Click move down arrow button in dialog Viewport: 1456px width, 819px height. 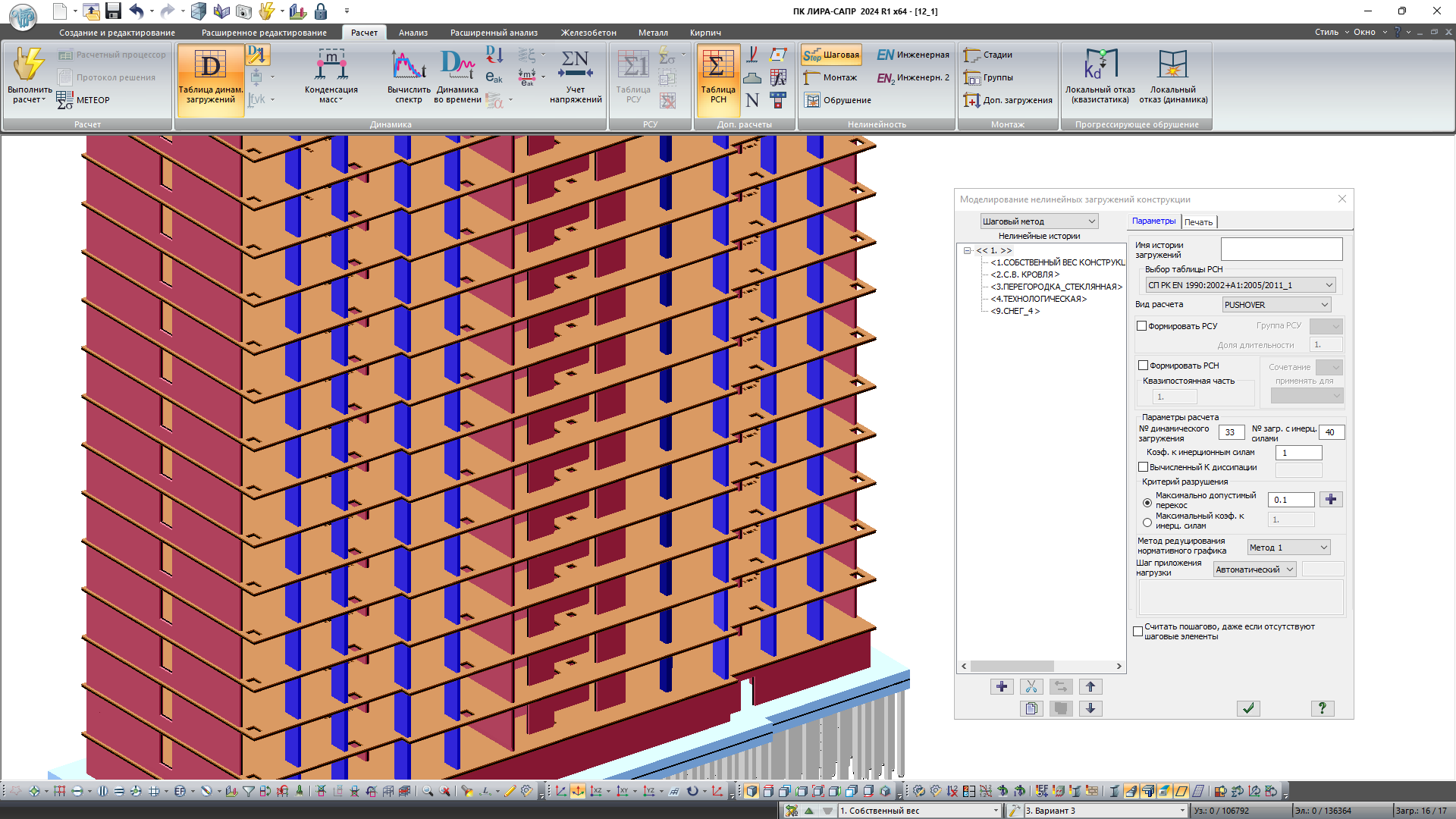(x=1090, y=708)
